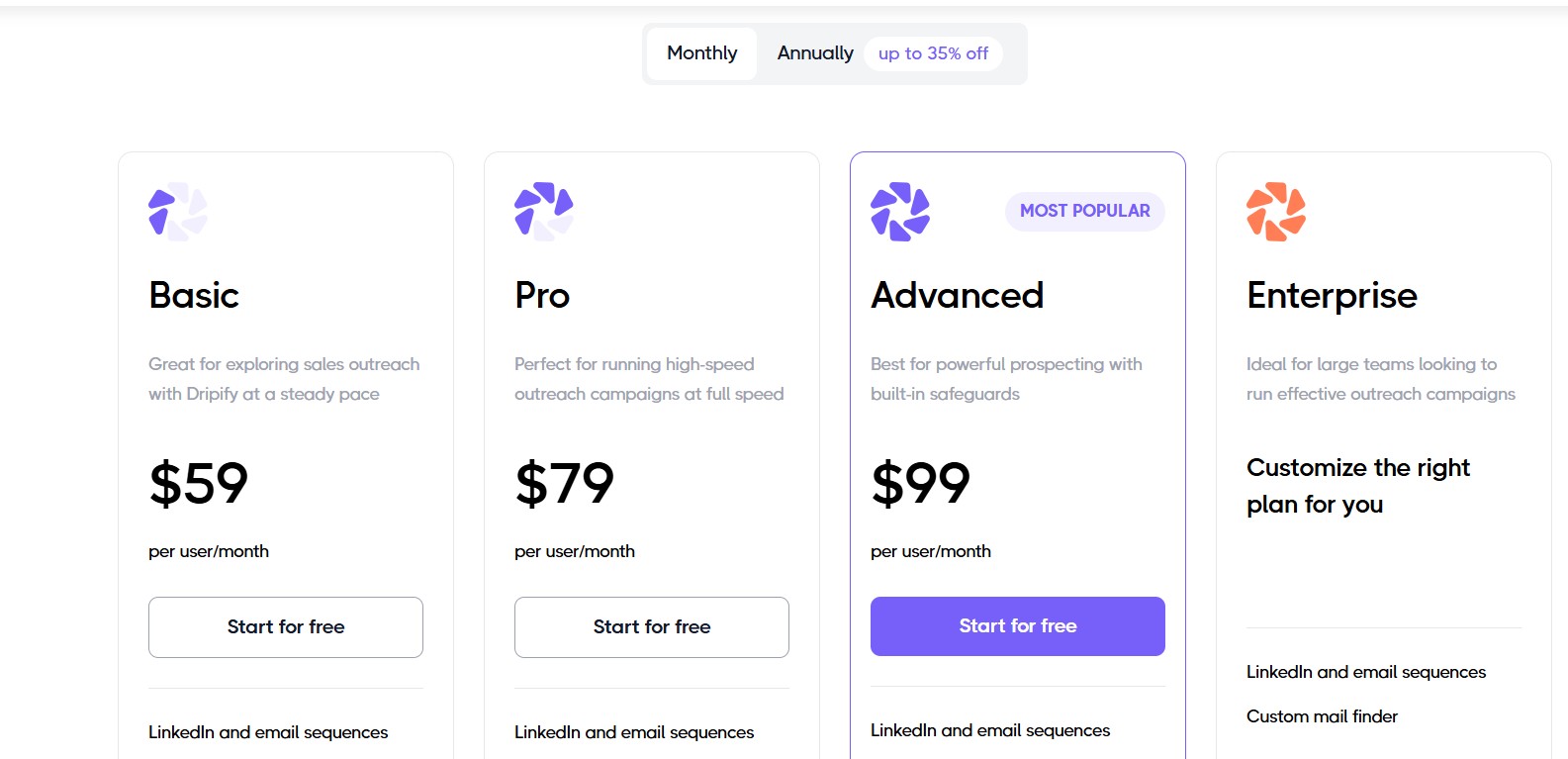Screen dimensions: 1568x759
Task: Start for free on the Basic plan
Action: 285,626
